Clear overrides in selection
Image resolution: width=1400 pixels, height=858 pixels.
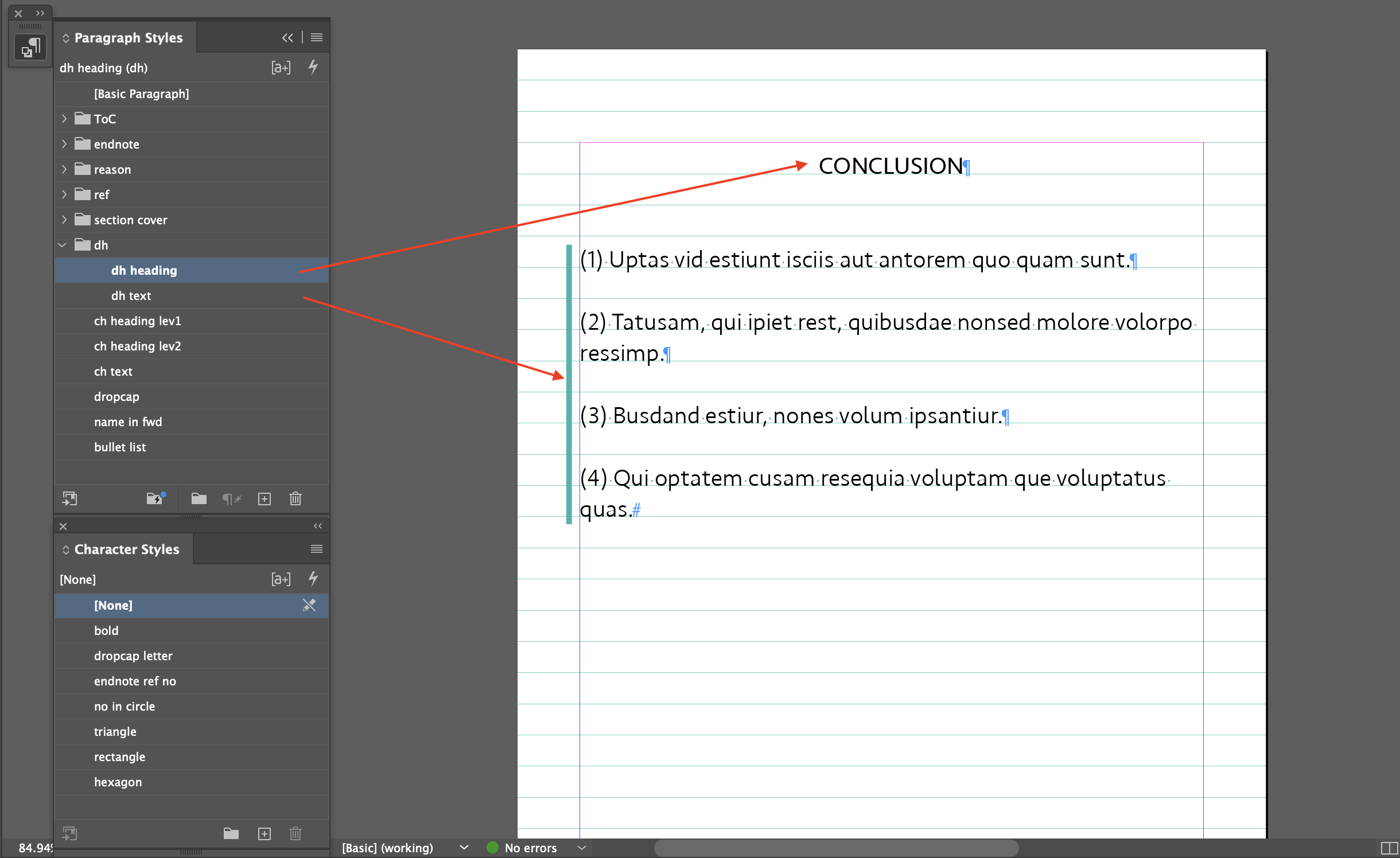click(232, 498)
